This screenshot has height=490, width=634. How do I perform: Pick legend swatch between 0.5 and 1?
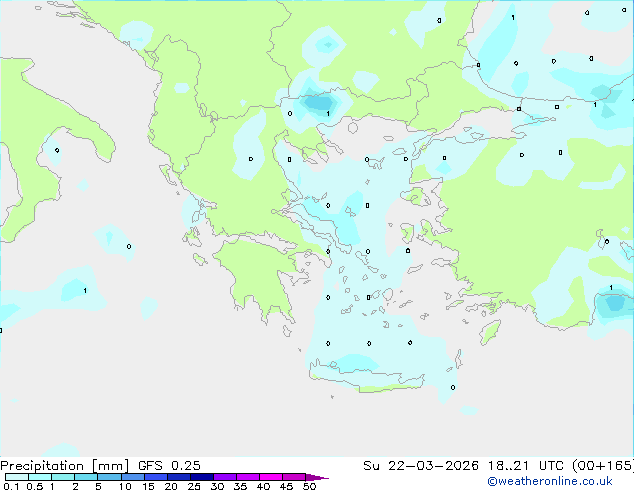(x=40, y=477)
